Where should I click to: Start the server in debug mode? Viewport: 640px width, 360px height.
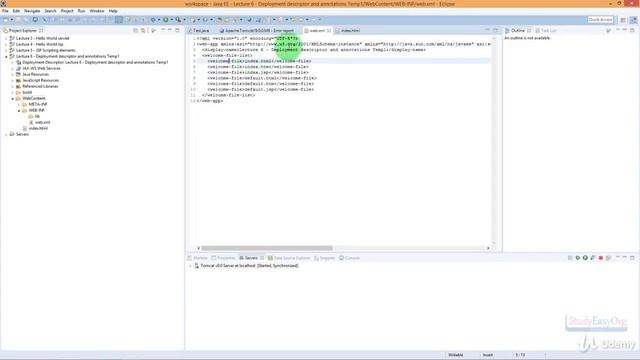(578, 258)
